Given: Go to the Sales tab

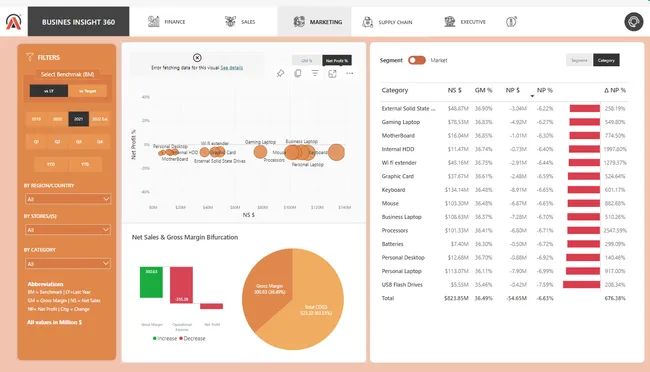Looking at the screenshot, I should 248,22.
